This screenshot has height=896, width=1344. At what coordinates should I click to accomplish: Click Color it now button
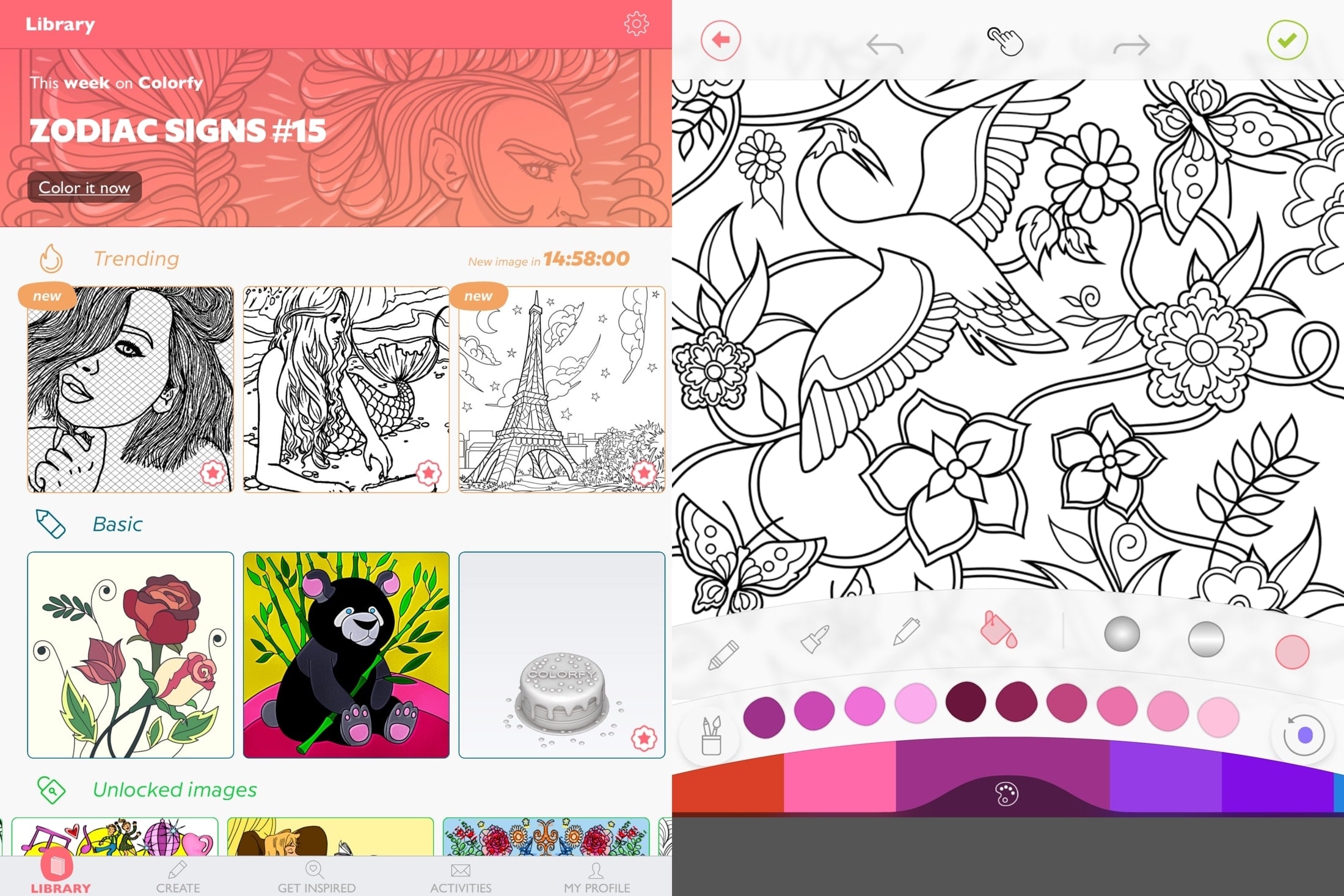85,187
